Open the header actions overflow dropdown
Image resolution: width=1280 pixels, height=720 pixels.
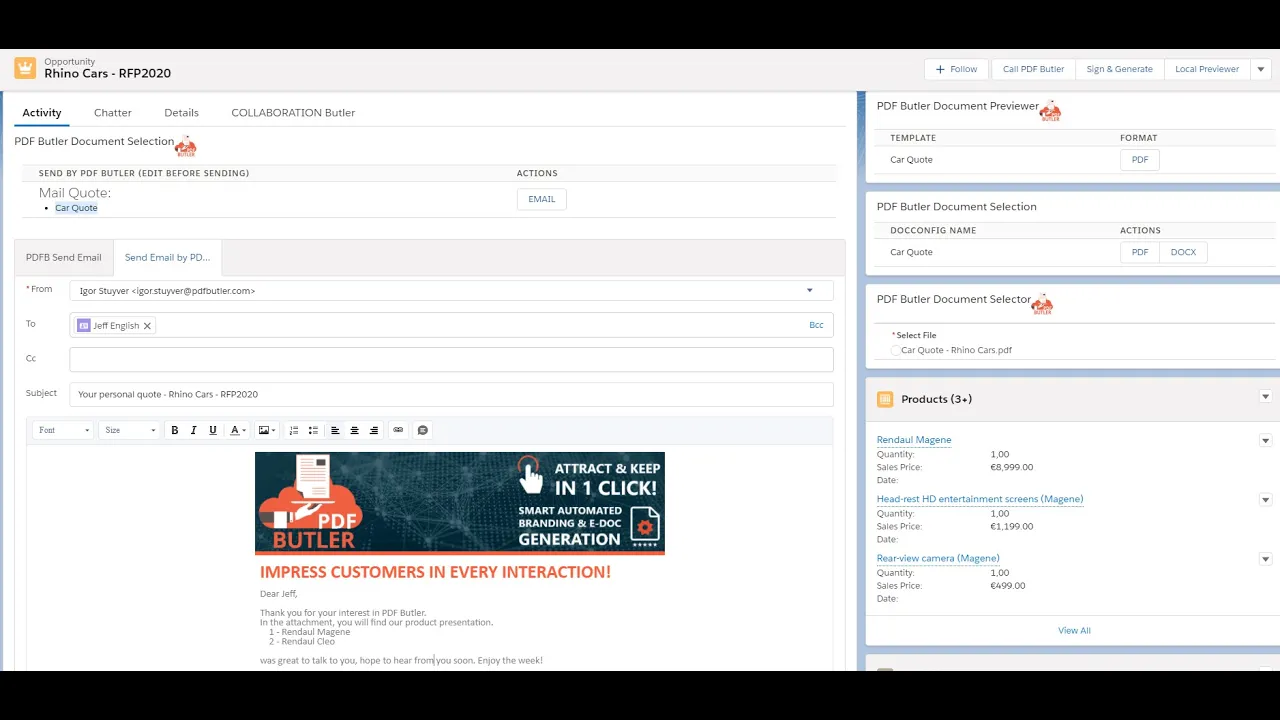1260,69
